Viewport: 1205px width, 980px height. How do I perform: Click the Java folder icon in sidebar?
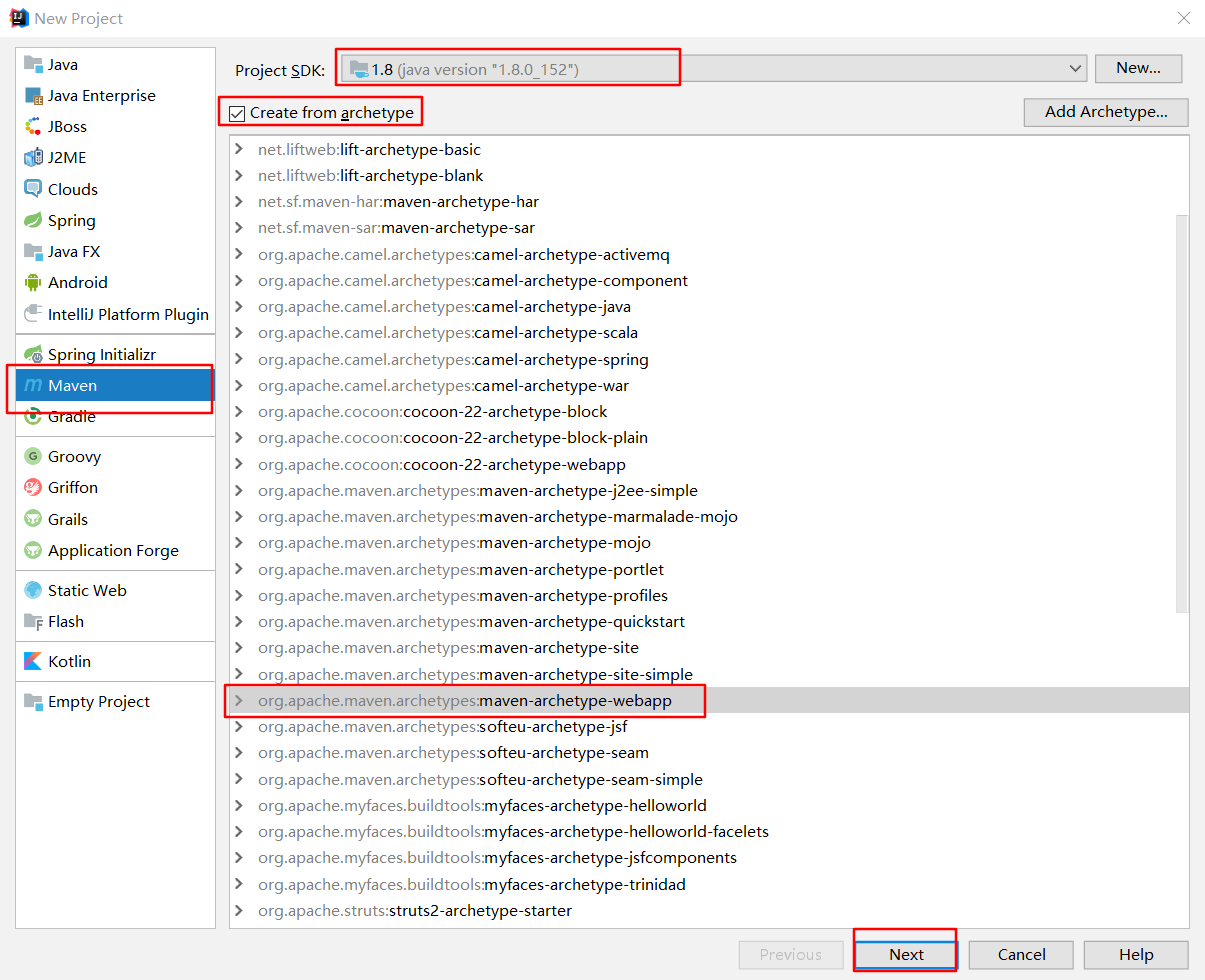33,64
